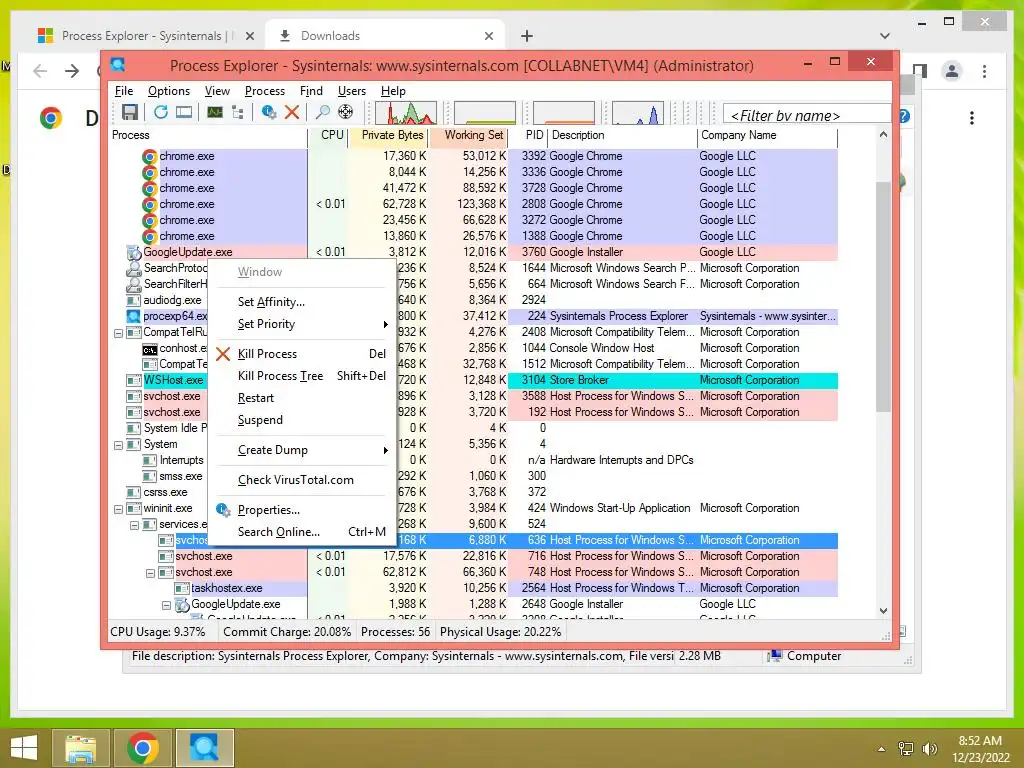This screenshot has height=768, width=1024.
Task: Collapse the svchost.exe PID 748 node
Action: coord(150,573)
